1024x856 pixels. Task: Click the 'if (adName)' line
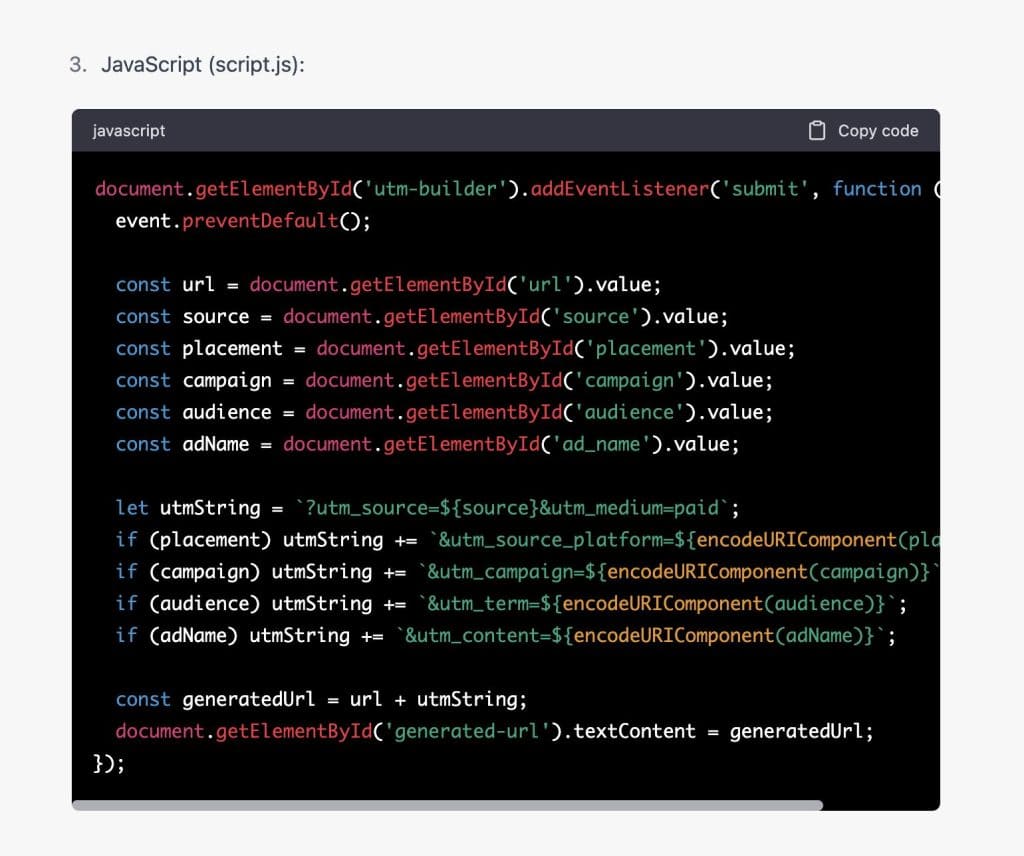point(505,636)
